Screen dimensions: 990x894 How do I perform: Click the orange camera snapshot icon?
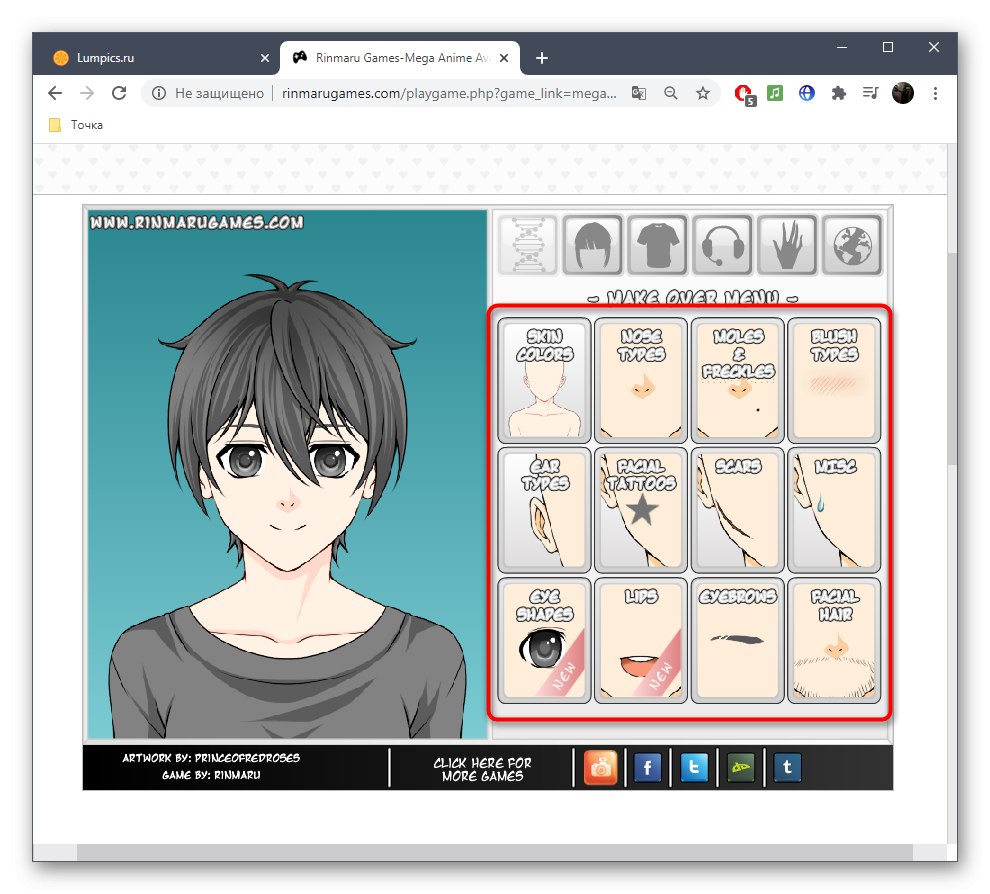[600, 767]
